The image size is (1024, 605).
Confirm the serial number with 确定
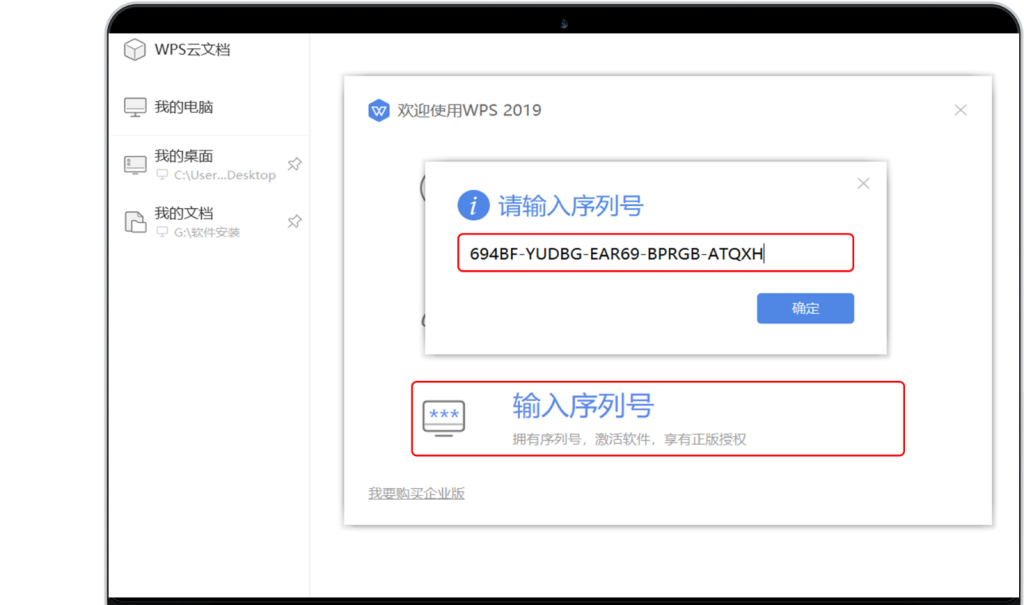(805, 307)
